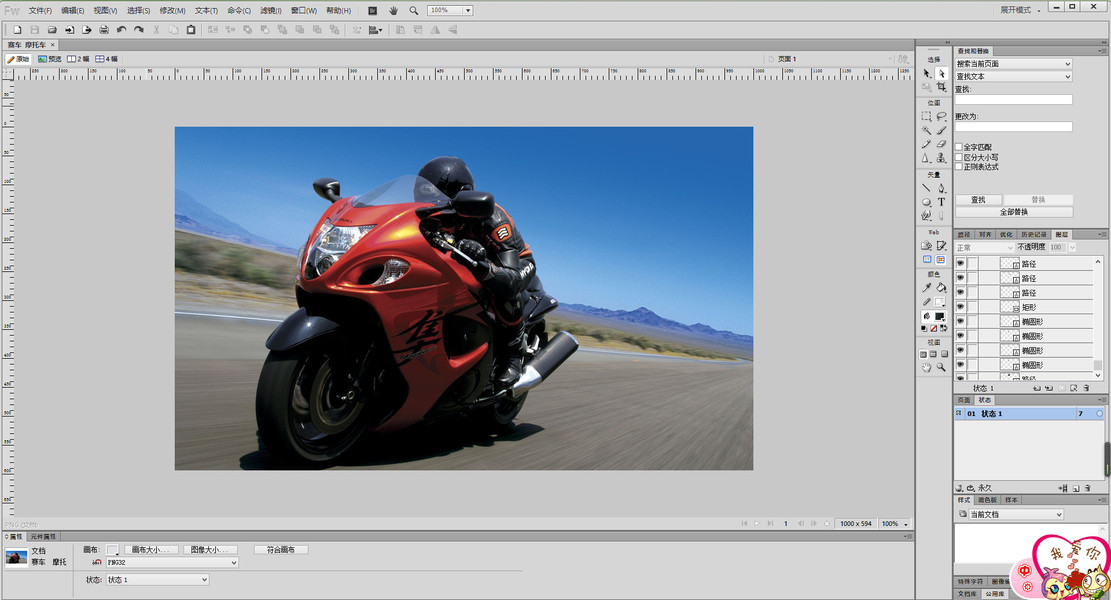This screenshot has width=1111, height=600.
Task: Switch to the 页面 panel tab
Action: pos(964,400)
